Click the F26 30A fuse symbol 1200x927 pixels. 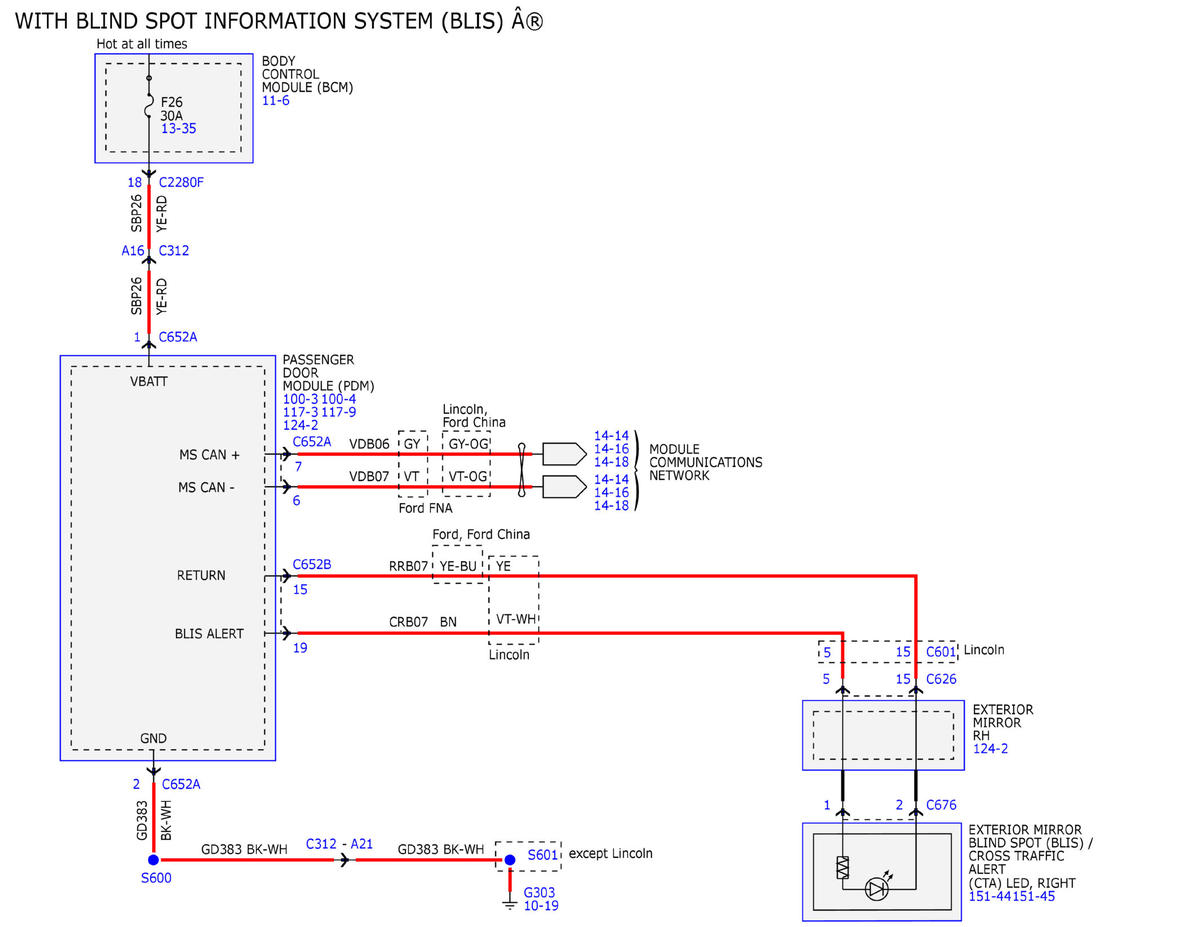[149, 105]
